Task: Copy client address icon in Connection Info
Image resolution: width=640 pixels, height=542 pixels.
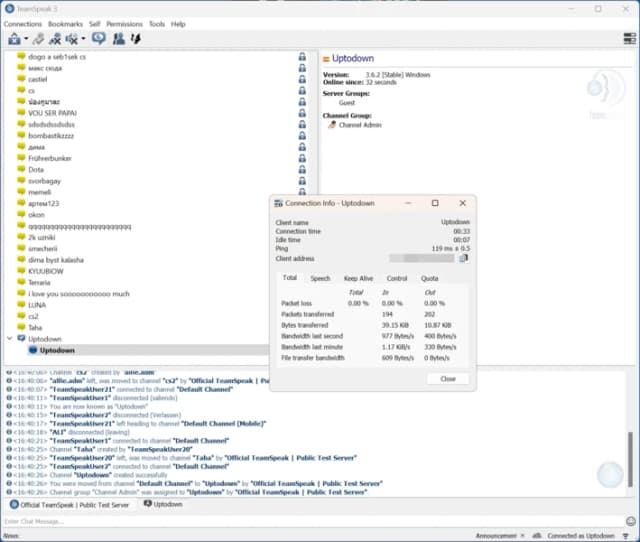Action: [463, 258]
